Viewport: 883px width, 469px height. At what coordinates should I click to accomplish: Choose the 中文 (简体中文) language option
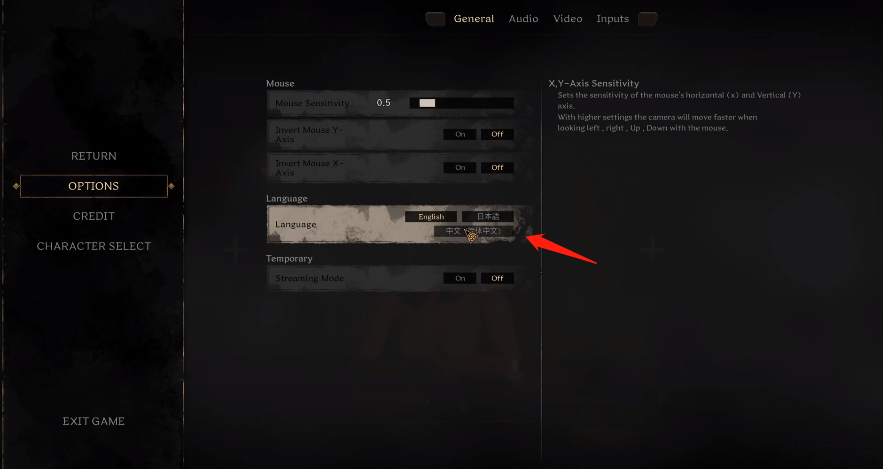[x=474, y=231]
